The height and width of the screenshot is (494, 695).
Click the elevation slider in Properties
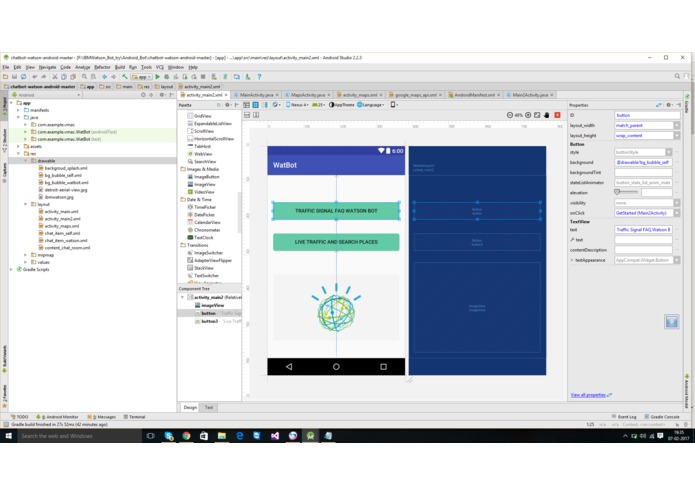pyautogui.click(x=626, y=192)
